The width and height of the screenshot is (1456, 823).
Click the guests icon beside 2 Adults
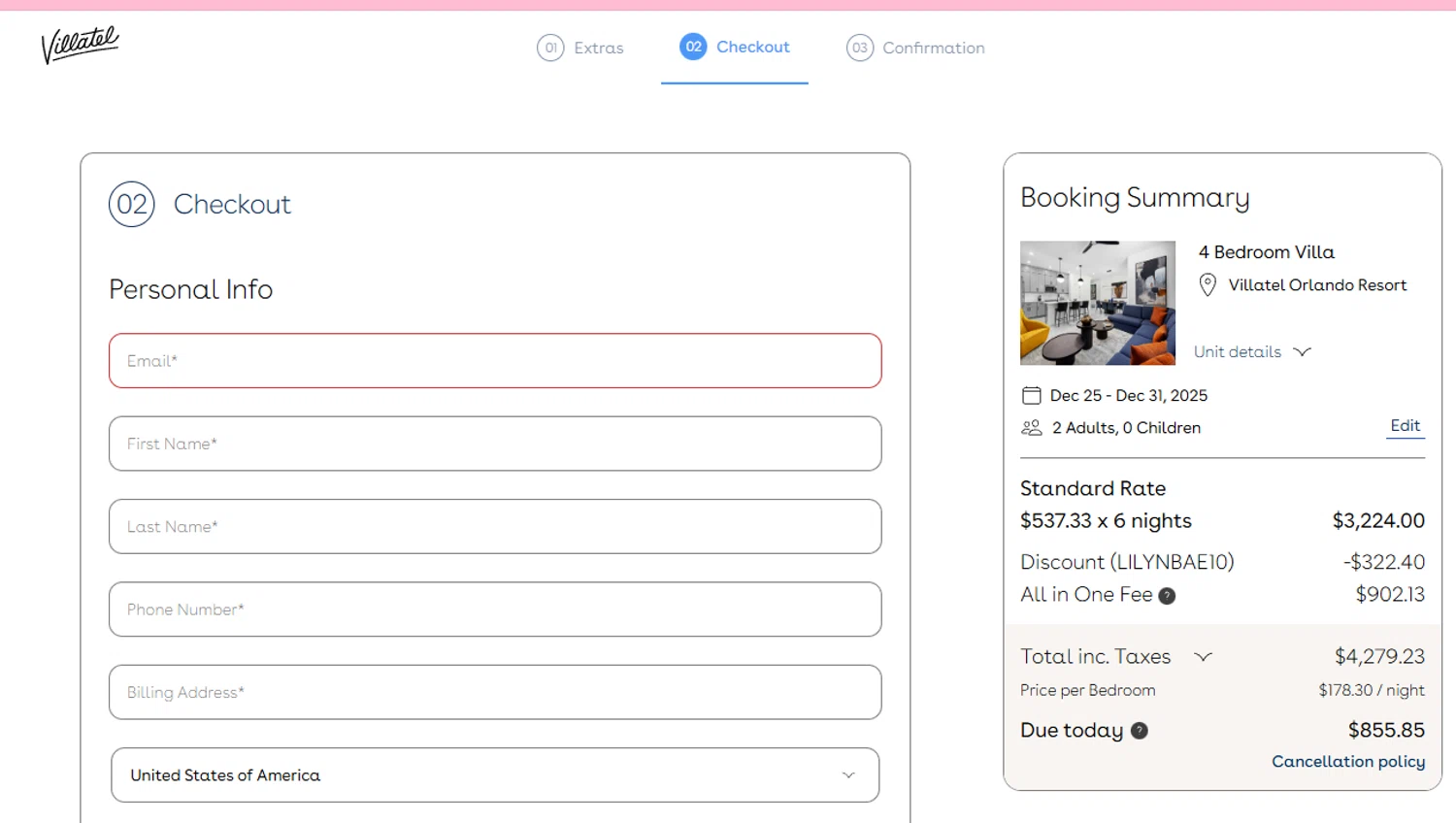tap(1032, 427)
